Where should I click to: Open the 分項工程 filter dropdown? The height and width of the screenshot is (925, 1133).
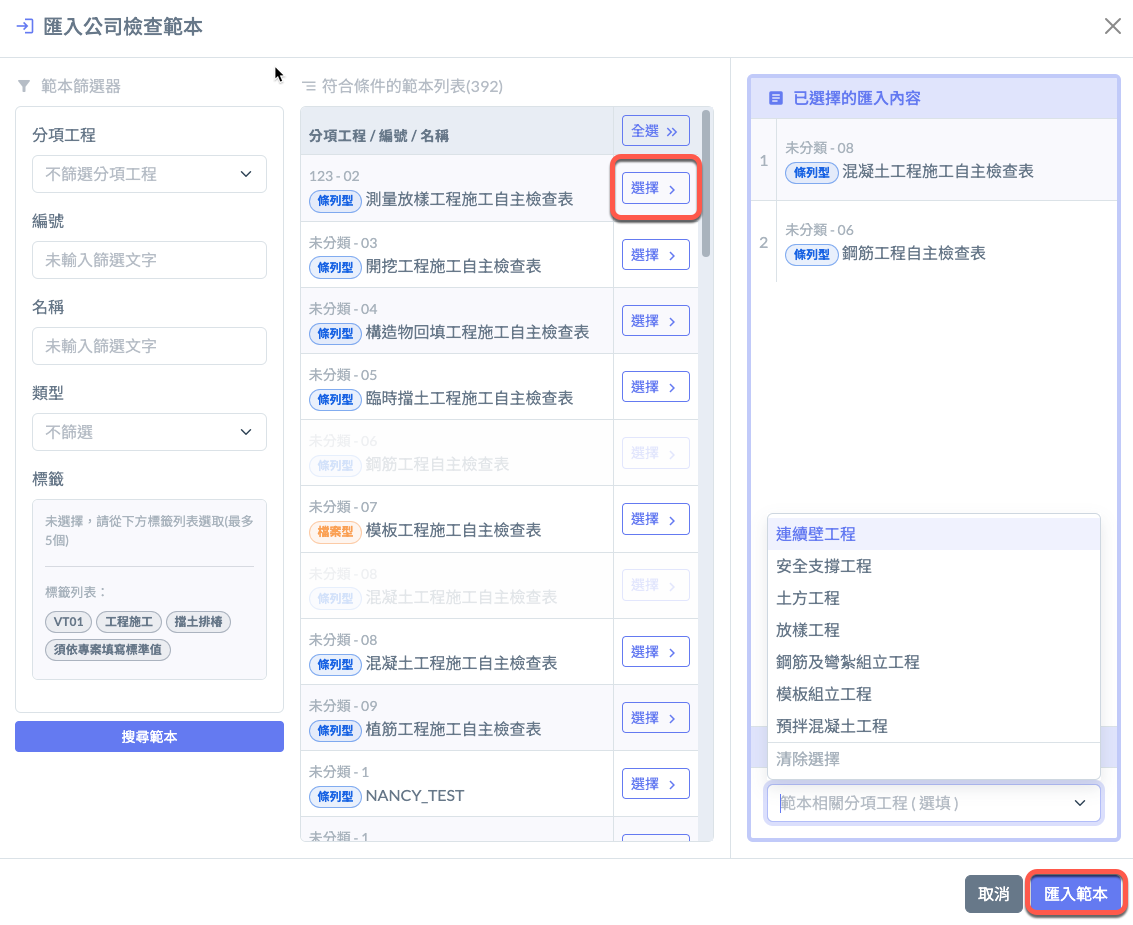tap(149, 174)
